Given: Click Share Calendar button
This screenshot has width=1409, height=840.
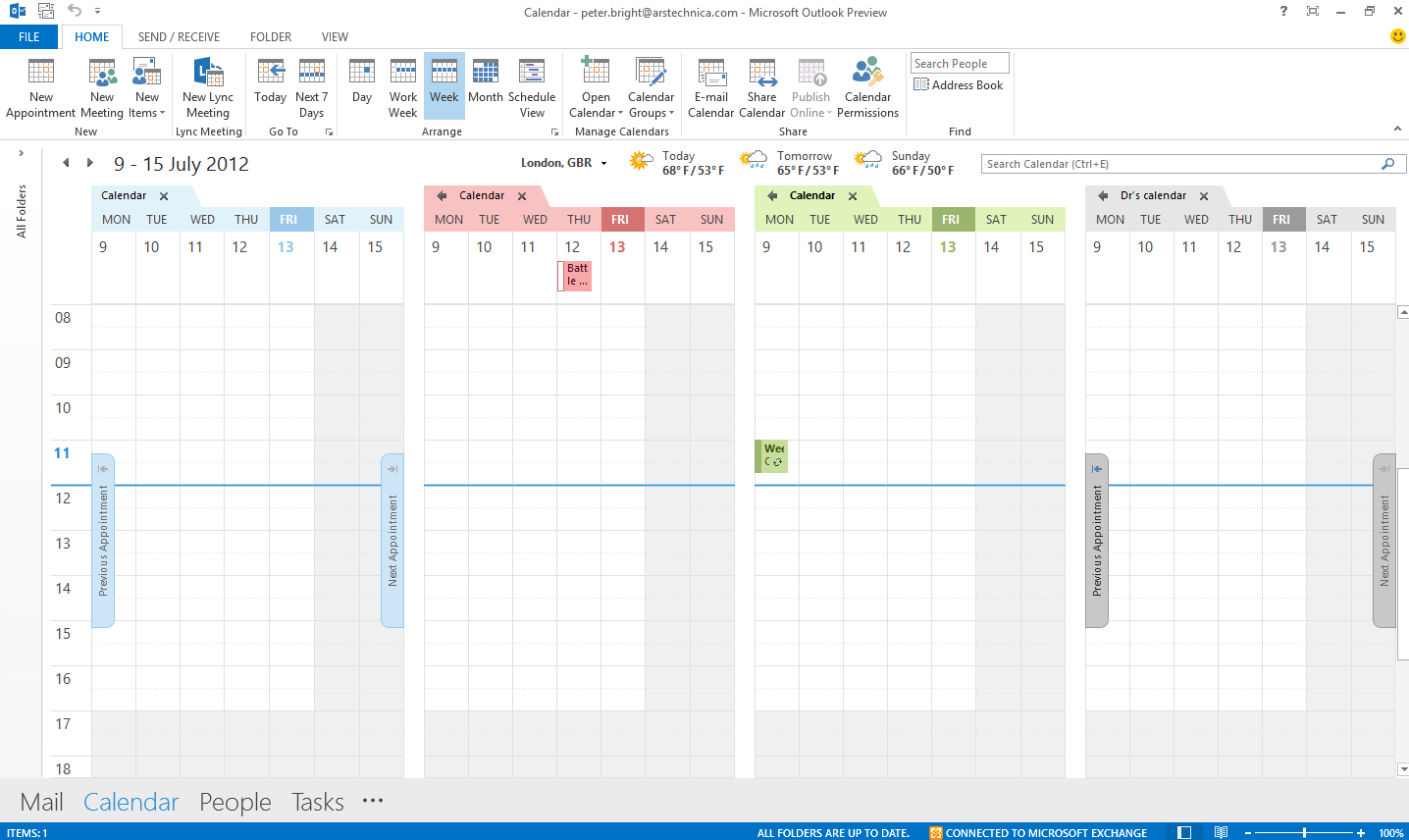Looking at the screenshot, I should [x=761, y=87].
